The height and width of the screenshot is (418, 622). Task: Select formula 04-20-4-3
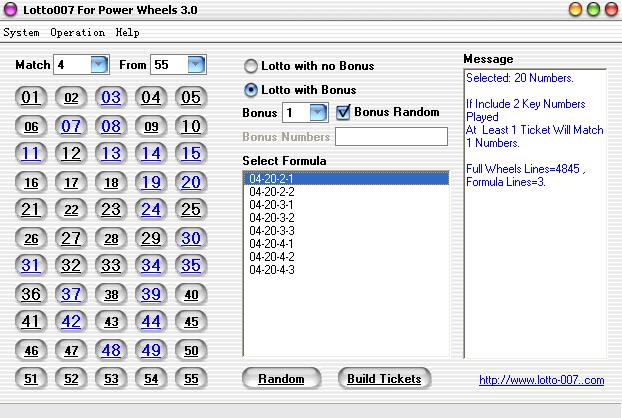(x=346, y=270)
